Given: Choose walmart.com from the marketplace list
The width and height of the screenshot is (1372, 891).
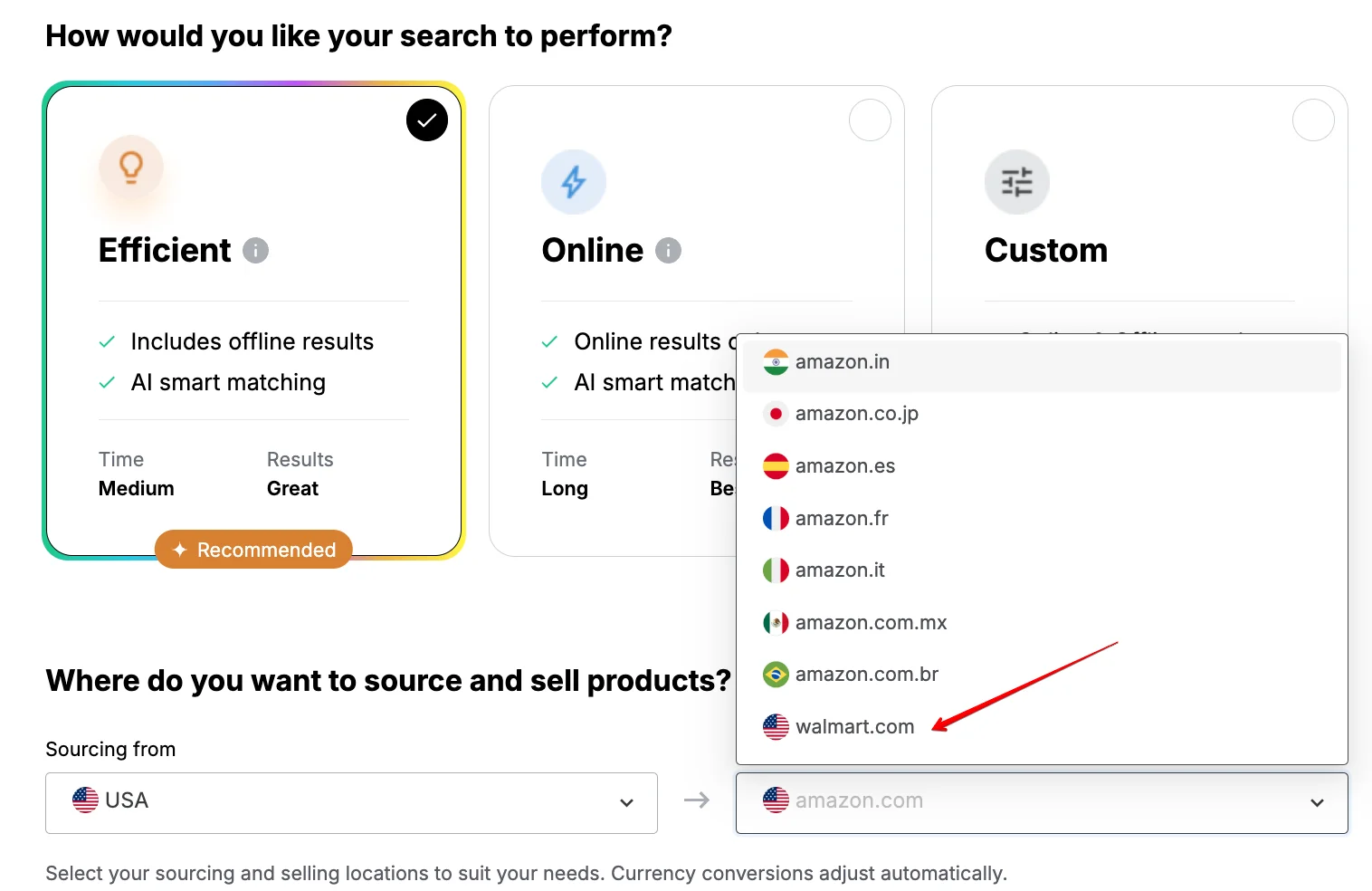Looking at the screenshot, I should click(1042, 727).
